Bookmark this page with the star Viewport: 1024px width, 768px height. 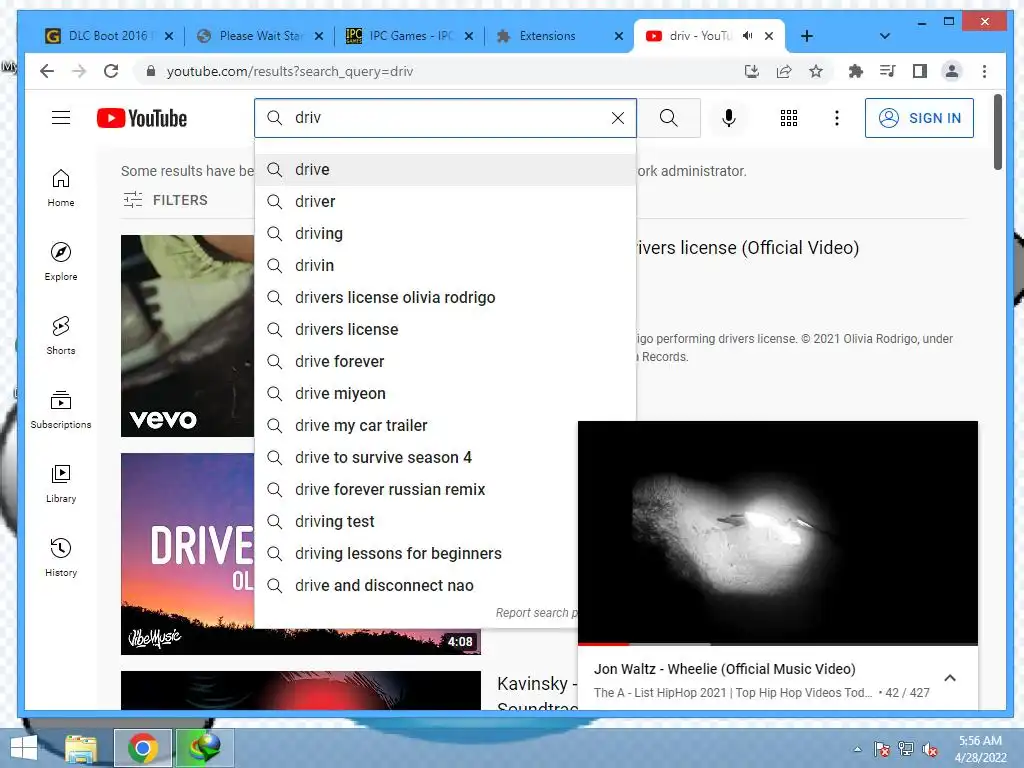[x=816, y=71]
